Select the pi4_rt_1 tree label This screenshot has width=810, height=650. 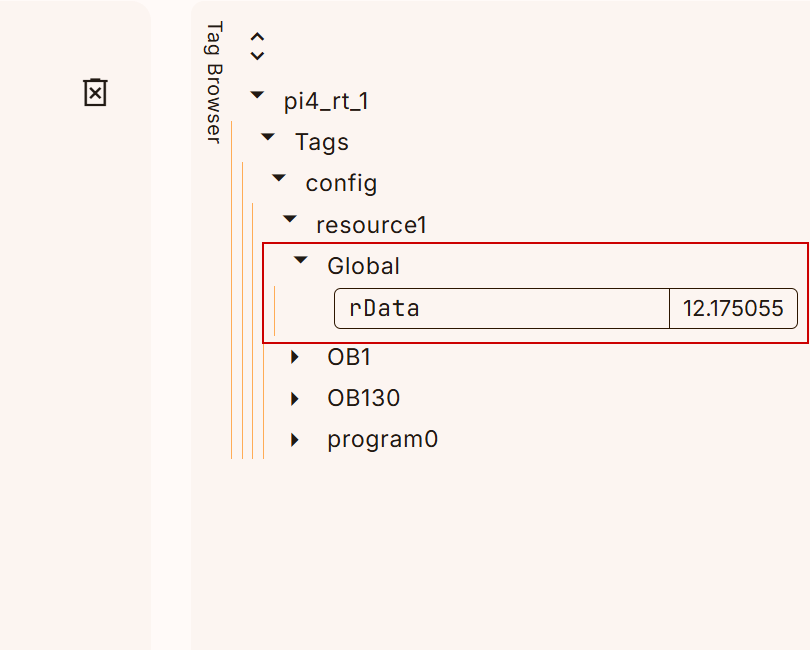[319, 101]
